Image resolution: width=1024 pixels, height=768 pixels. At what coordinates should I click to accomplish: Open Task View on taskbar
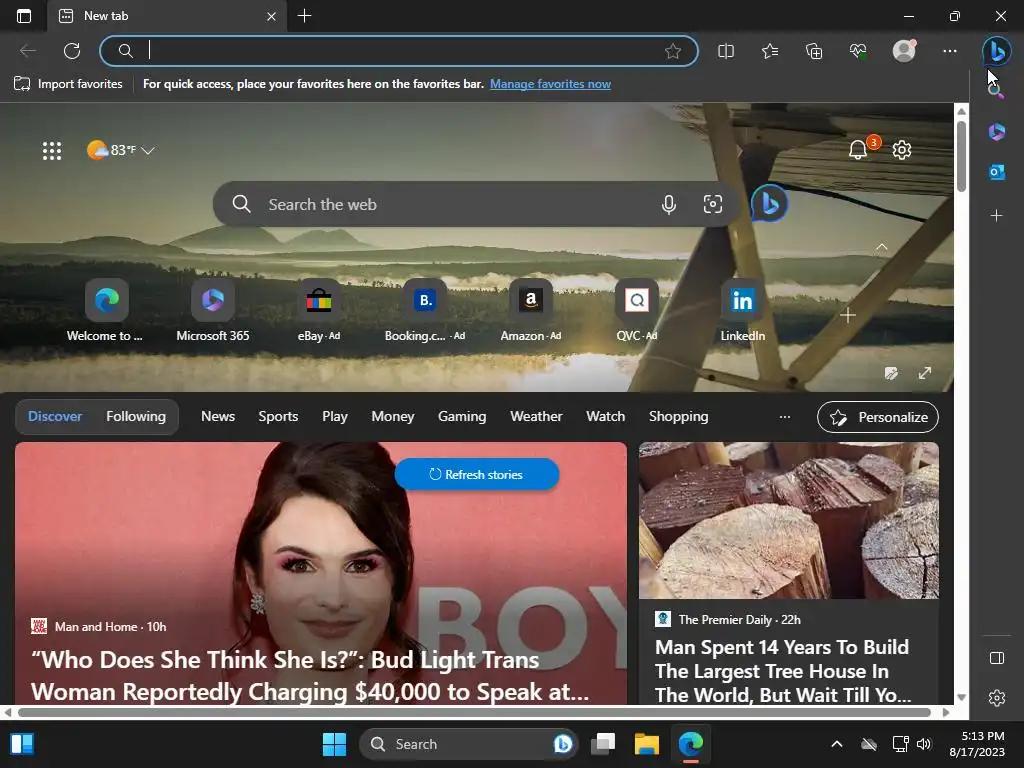tap(603, 744)
